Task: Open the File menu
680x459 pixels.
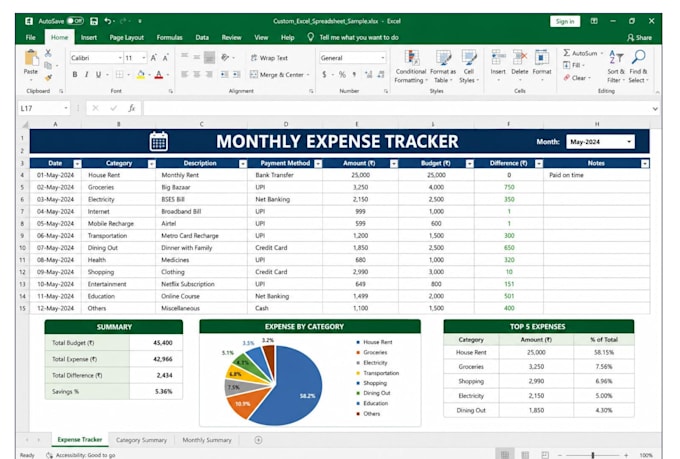Action: [30, 37]
